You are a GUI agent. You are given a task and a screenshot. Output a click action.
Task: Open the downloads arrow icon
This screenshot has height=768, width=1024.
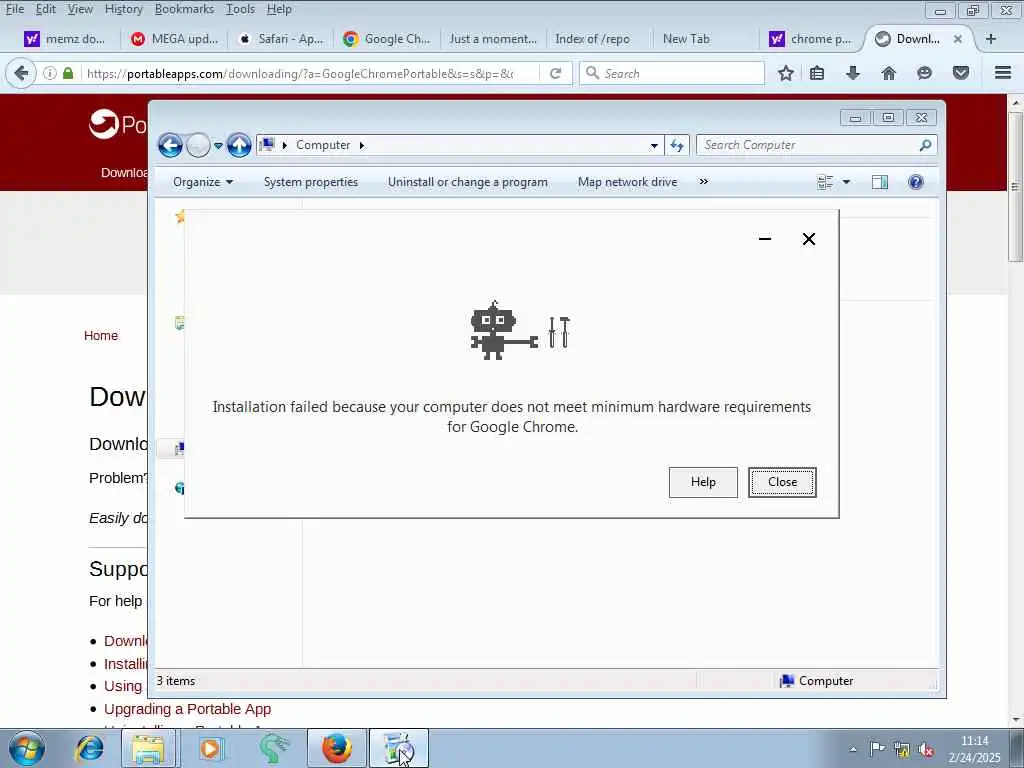pyautogui.click(x=852, y=73)
